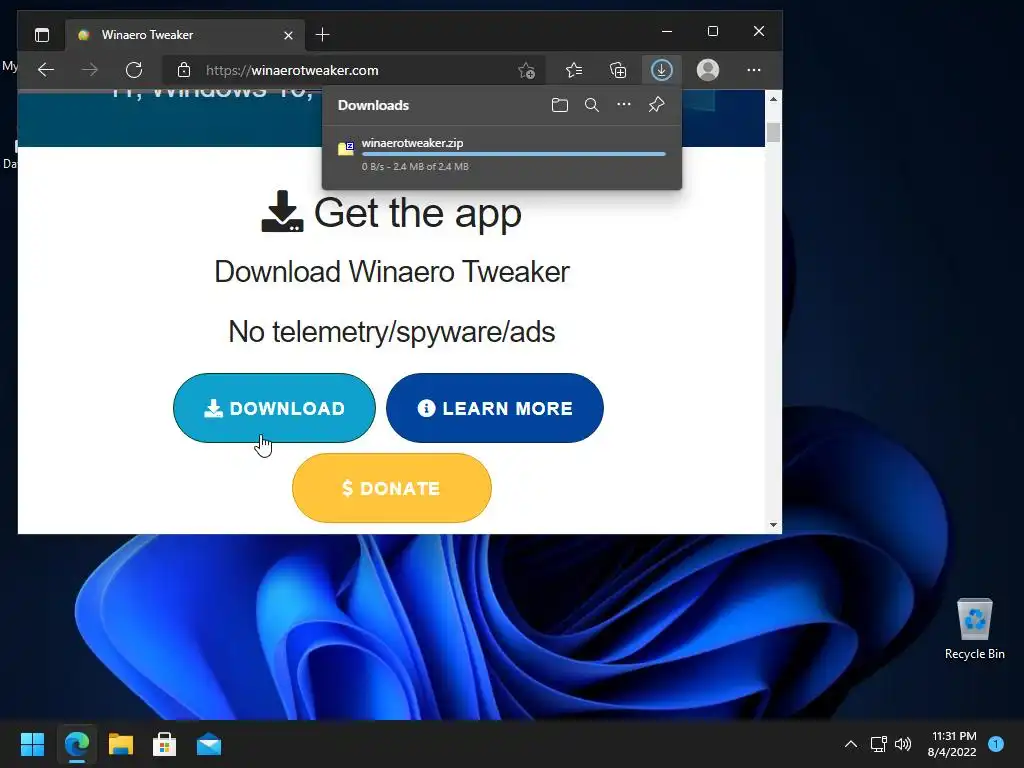The width and height of the screenshot is (1024, 768).
Task: Add this page to favorites star
Action: click(526, 70)
